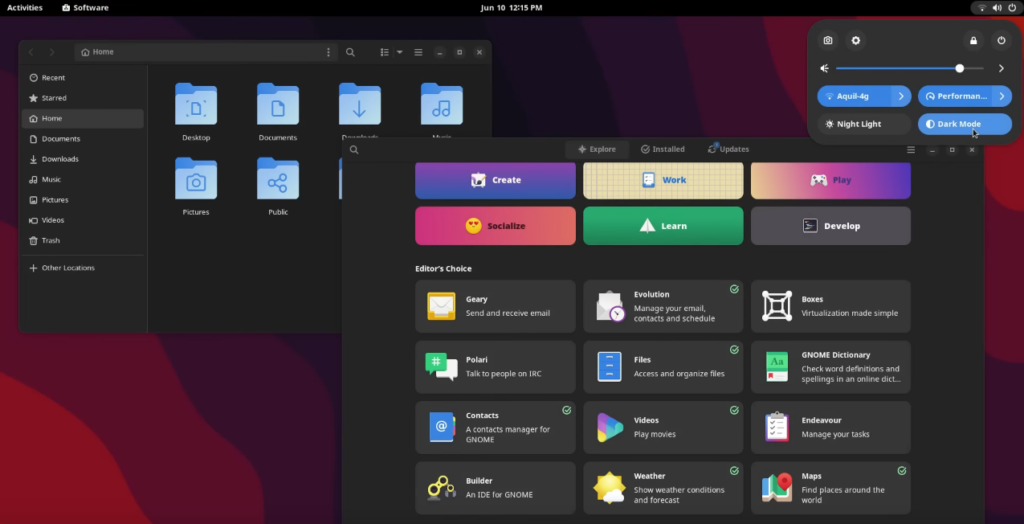Open the Files hamburger menu
The height and width of the screenshot is (524, 1024).
click(418, 52)
